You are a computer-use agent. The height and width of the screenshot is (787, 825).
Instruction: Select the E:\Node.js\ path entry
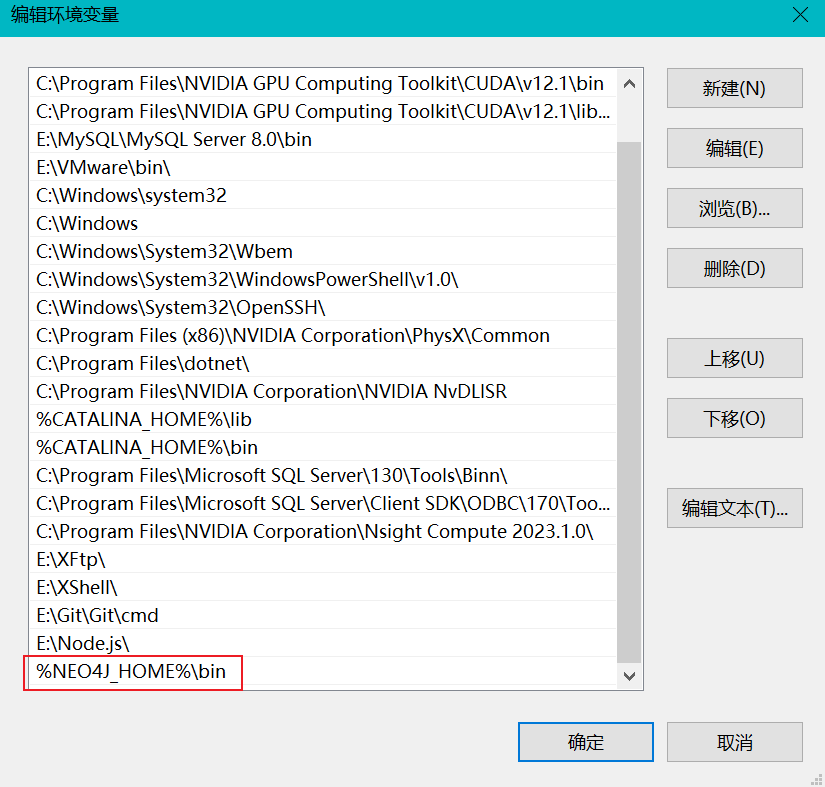pos(83,644)
